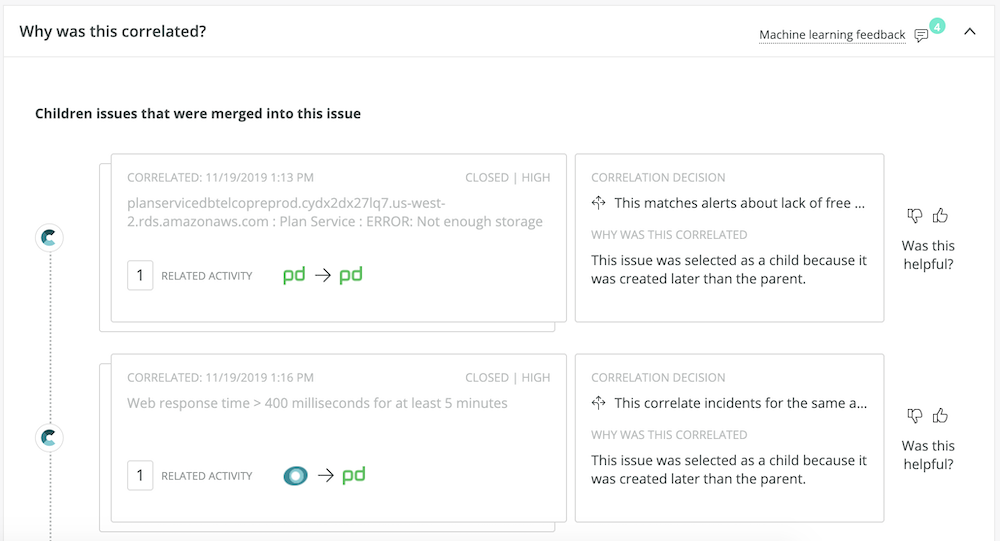This screenshot has width=1000, height=541.
Task: Open the Plan Service Not enough storage issue
Action: click(x=335, y=212)
